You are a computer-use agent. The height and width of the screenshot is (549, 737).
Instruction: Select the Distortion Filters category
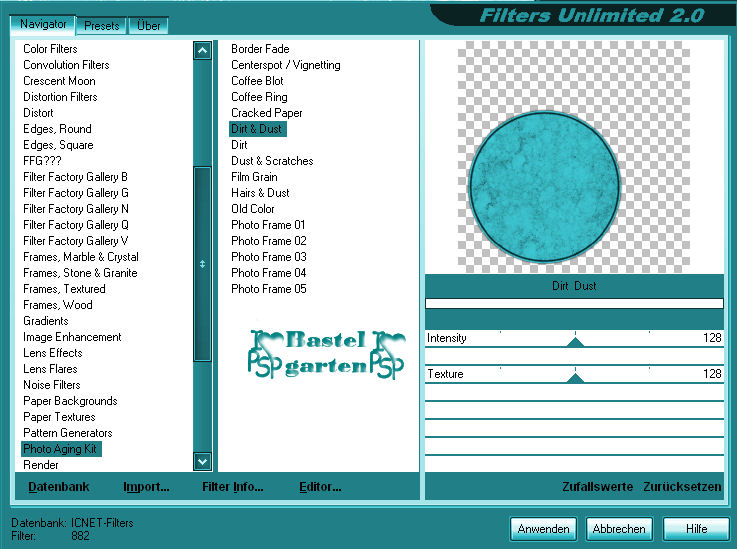click(60, 97)
